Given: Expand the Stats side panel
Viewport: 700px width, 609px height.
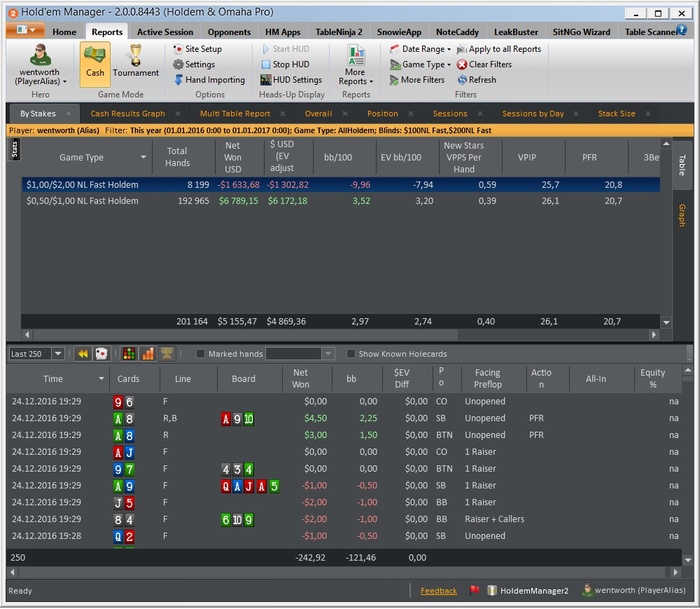Looking at the screenshot, I should click(14, 149).
